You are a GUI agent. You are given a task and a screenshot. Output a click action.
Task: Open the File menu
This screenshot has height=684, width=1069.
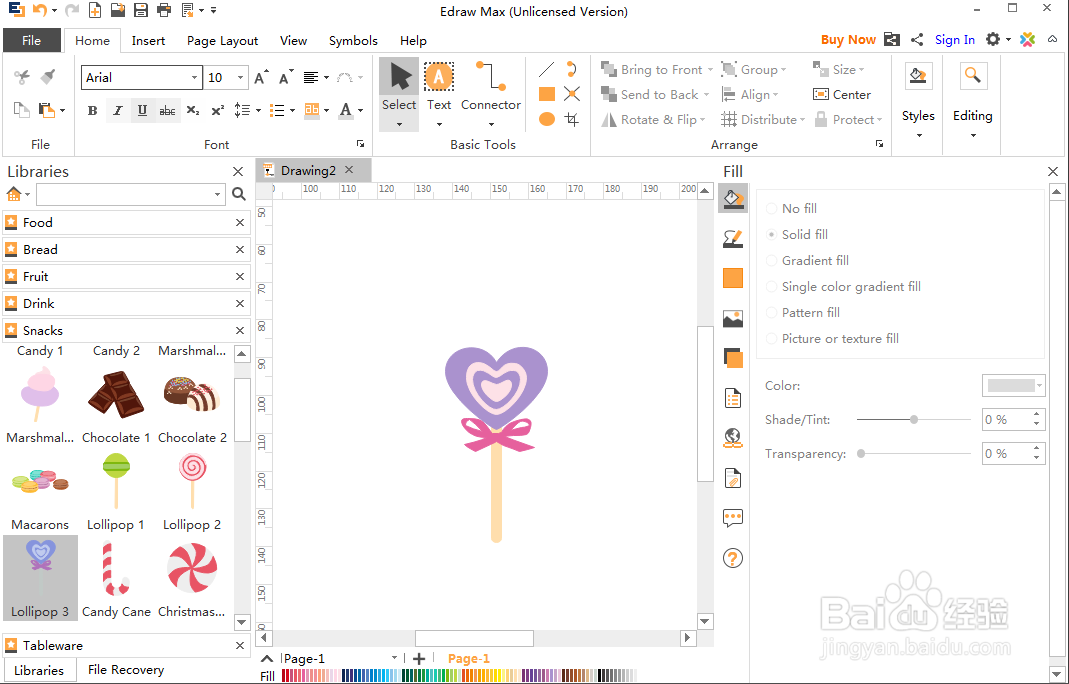tap(31, 40)
